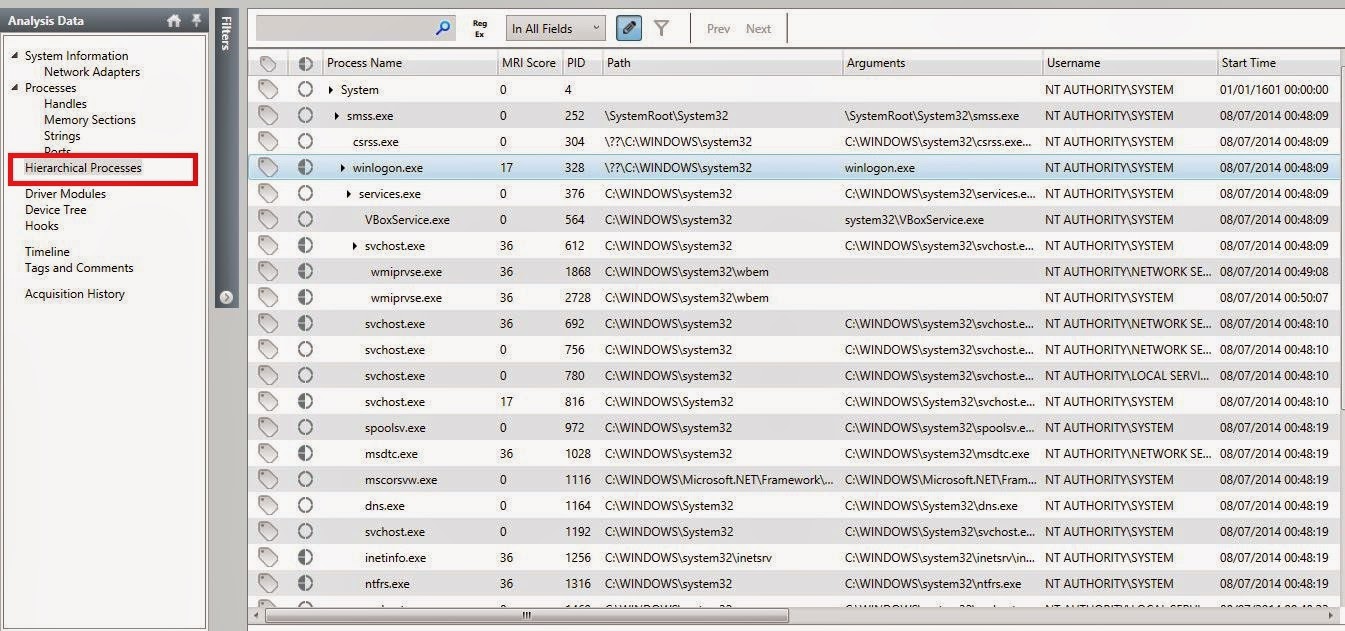Open Acquisition History view

point(75,294)
